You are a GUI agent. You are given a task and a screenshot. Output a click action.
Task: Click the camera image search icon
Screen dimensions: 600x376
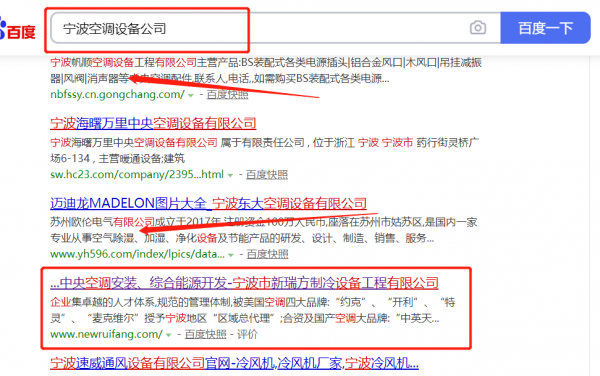(478, 28)
